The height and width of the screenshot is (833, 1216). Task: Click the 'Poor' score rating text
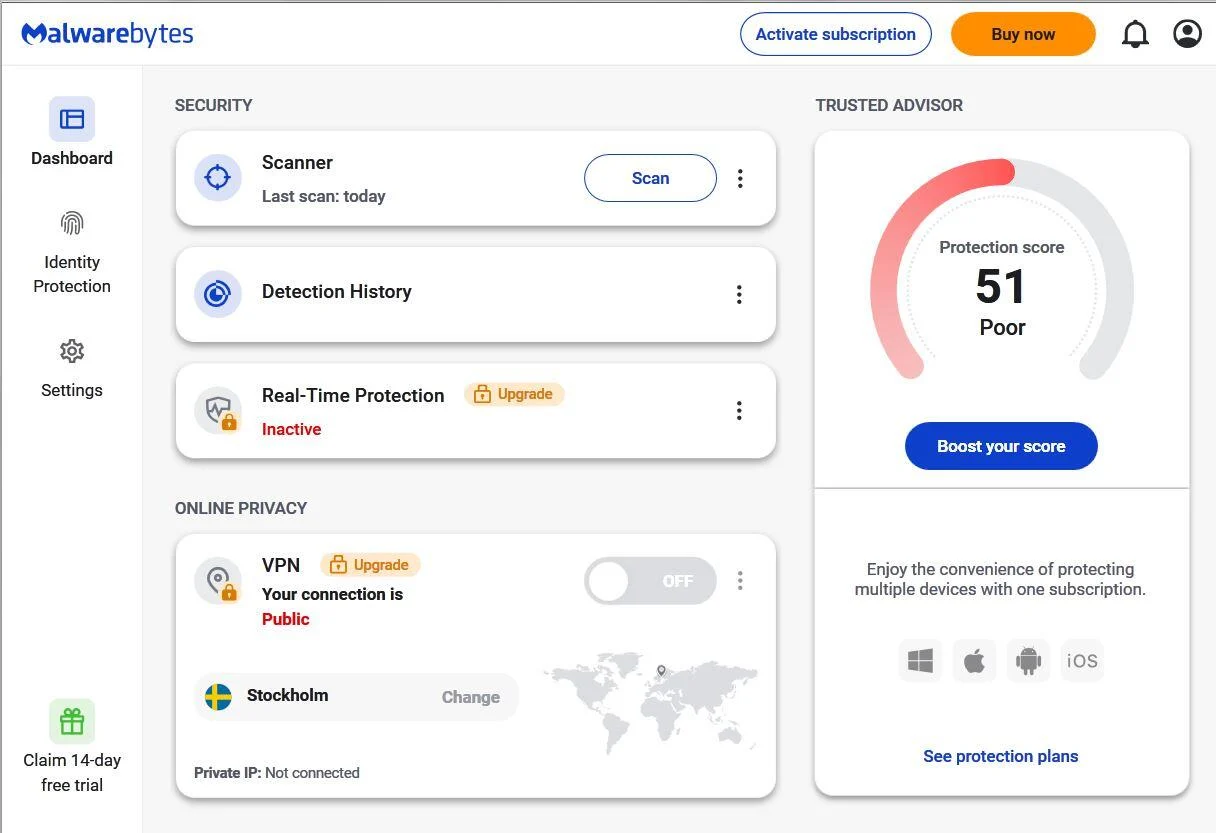pos(1002,327)
